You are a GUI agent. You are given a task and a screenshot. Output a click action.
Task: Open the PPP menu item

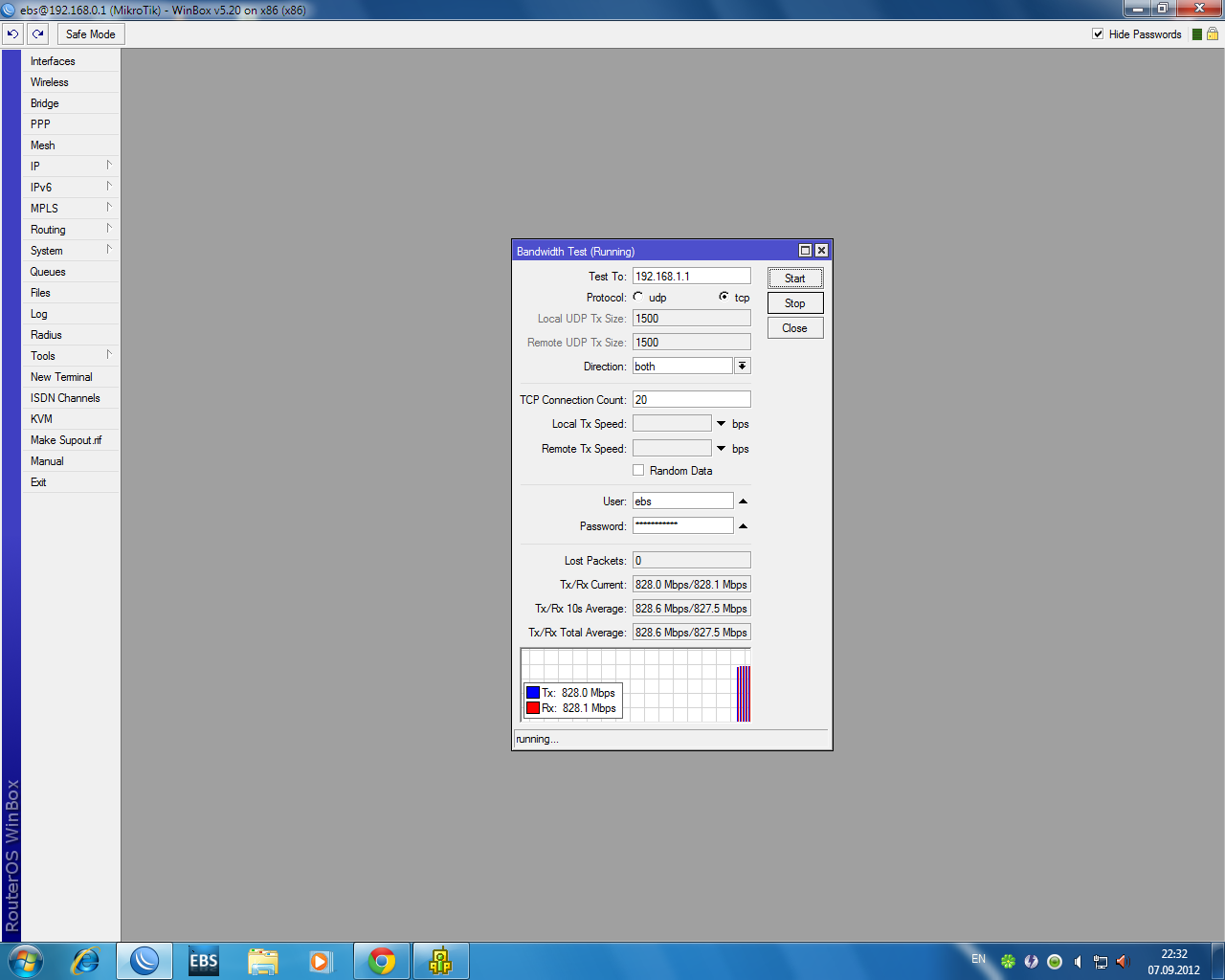pyautogui.click(x=71, y=124)
